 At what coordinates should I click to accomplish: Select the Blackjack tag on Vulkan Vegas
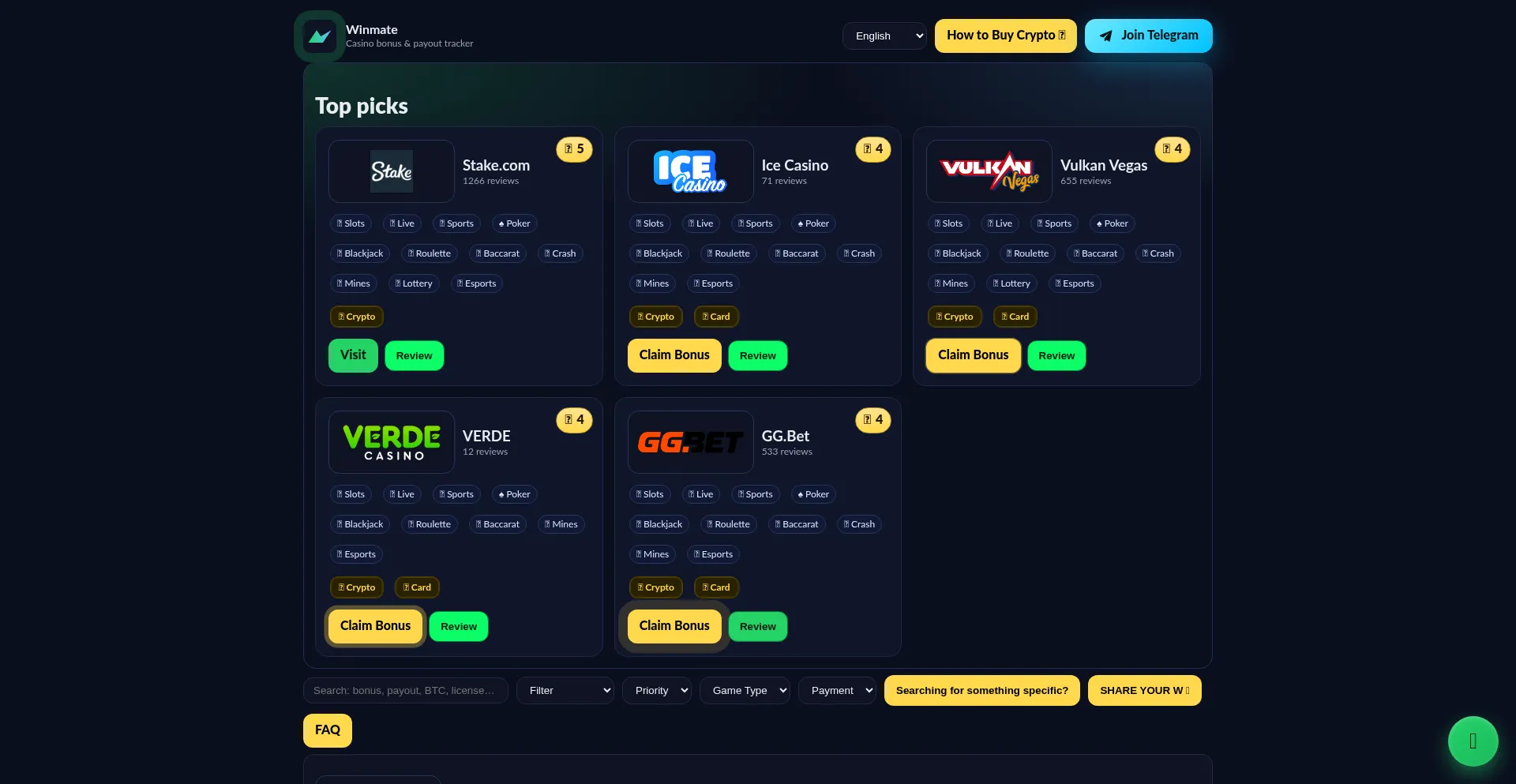[x=958, y=253]
